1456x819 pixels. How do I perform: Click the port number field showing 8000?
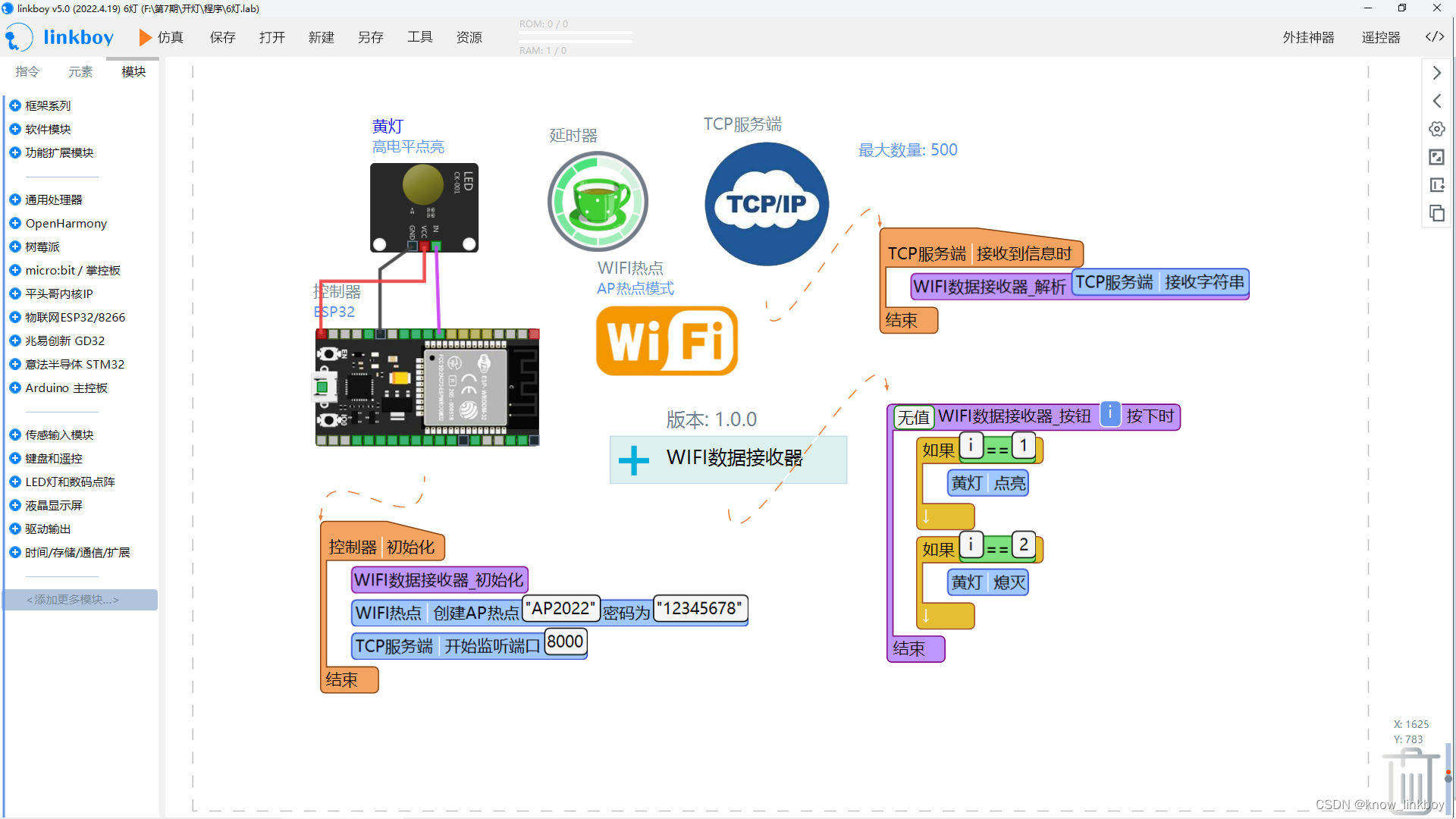click(x=564, y=642)
